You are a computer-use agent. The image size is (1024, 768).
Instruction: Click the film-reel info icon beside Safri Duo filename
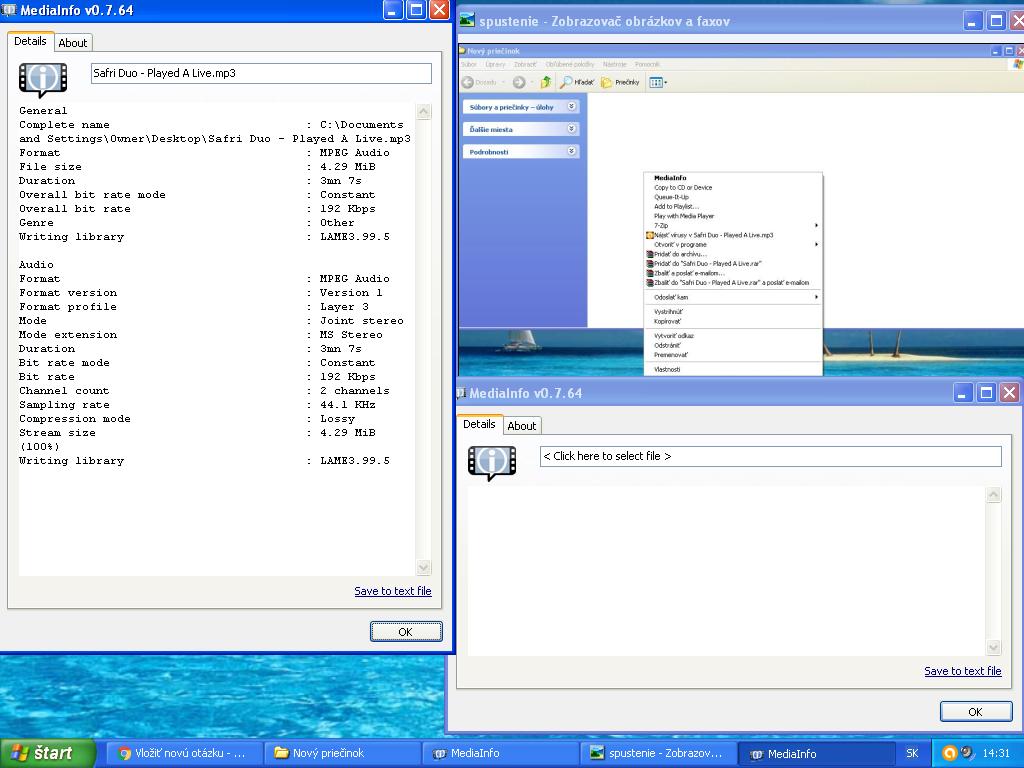(43, 79)
